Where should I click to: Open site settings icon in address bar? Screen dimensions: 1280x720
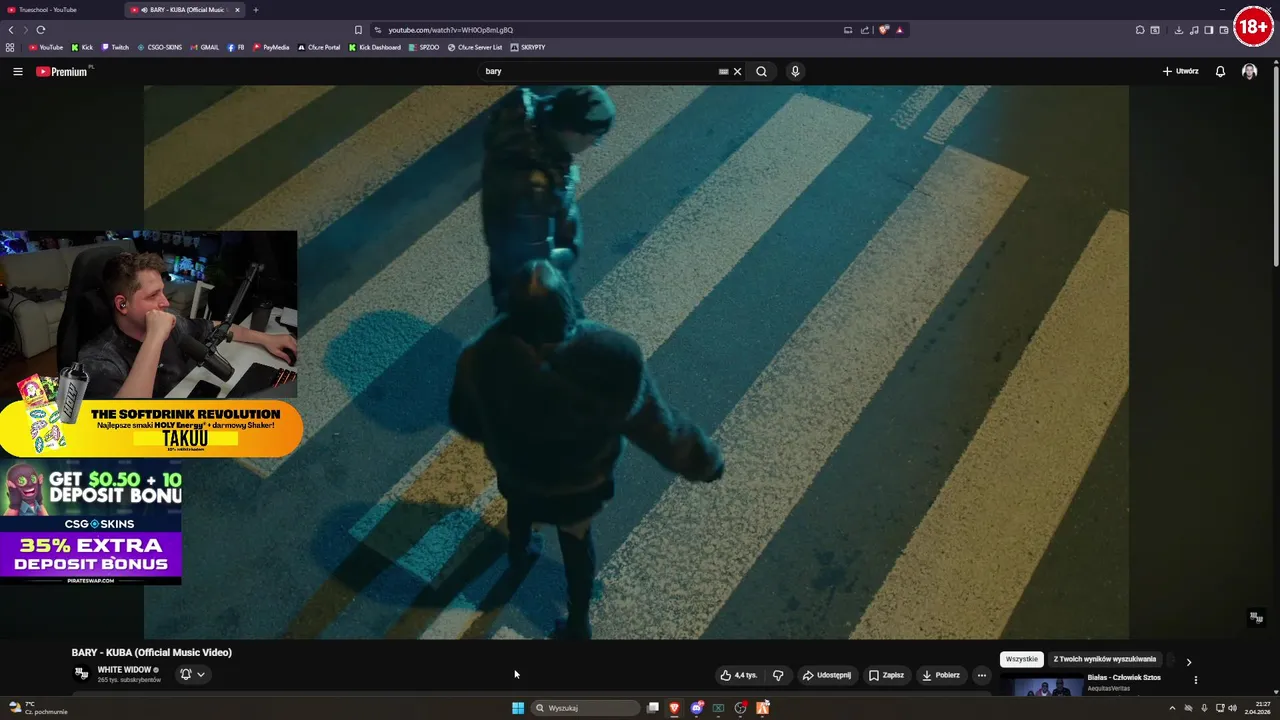(377, 30)
